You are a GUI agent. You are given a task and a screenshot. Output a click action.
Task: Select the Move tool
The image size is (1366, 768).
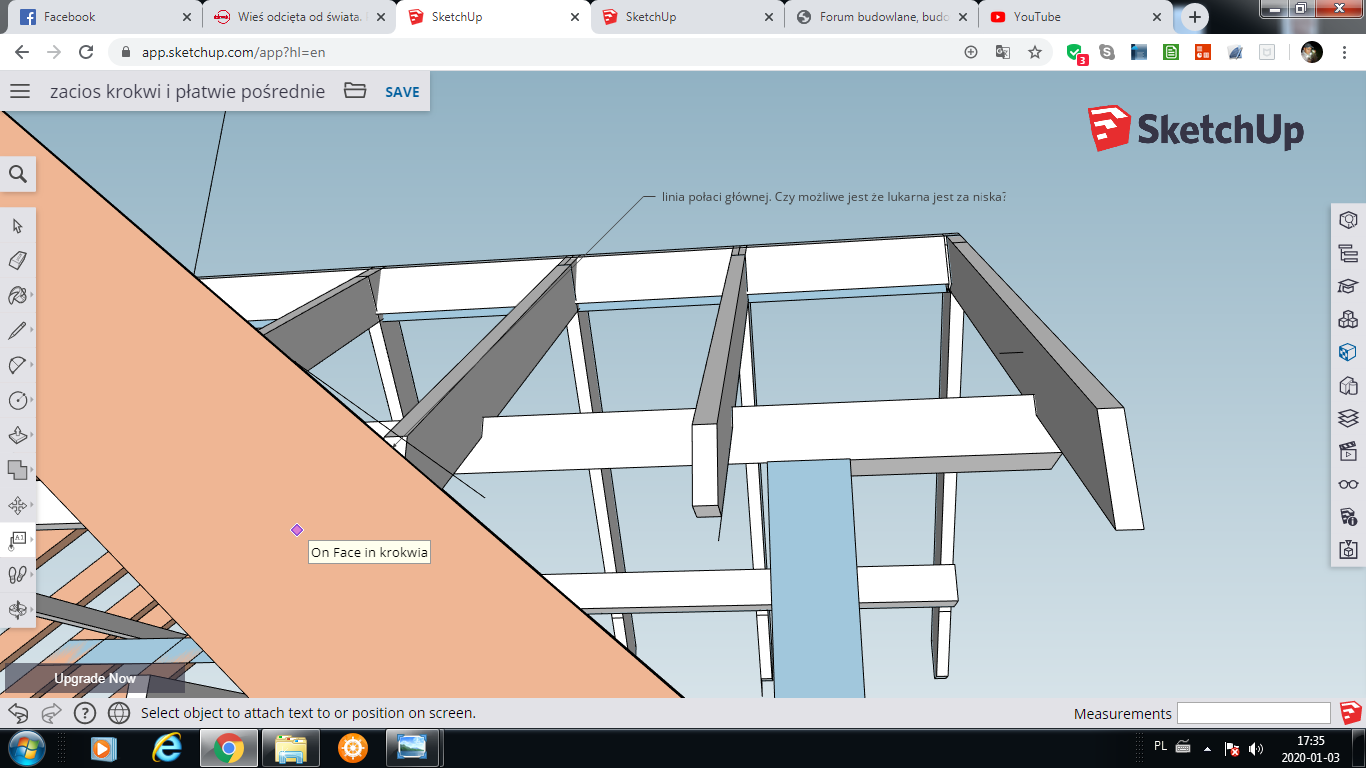pyautogui.click(x=17, y=505)
